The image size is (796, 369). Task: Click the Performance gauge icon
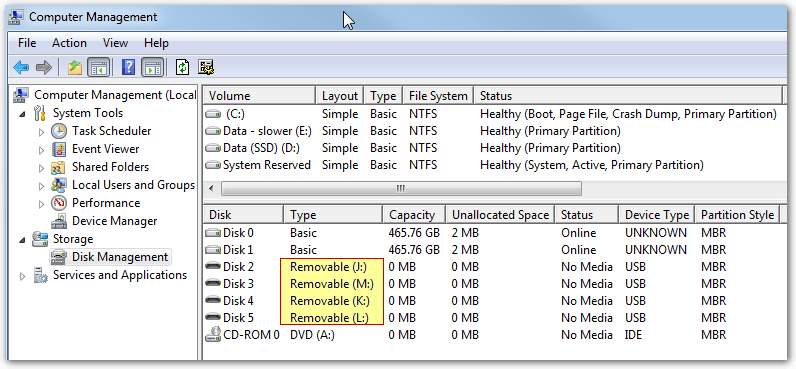click(59, 204)
